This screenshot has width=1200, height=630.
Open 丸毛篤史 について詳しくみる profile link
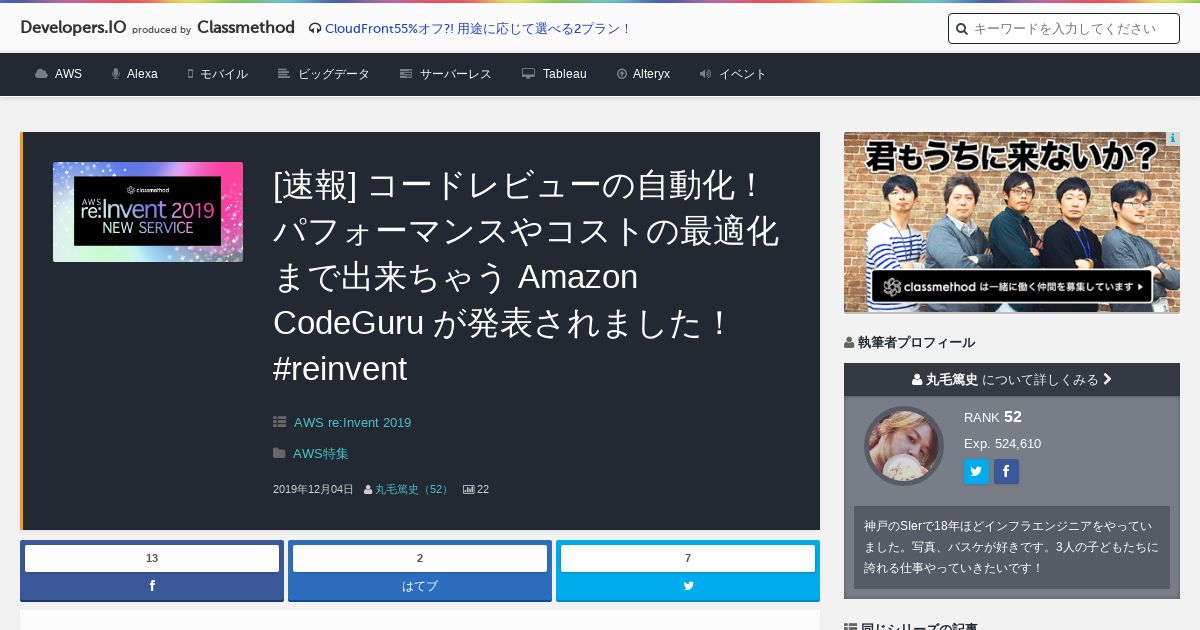tap(1012, 379)
